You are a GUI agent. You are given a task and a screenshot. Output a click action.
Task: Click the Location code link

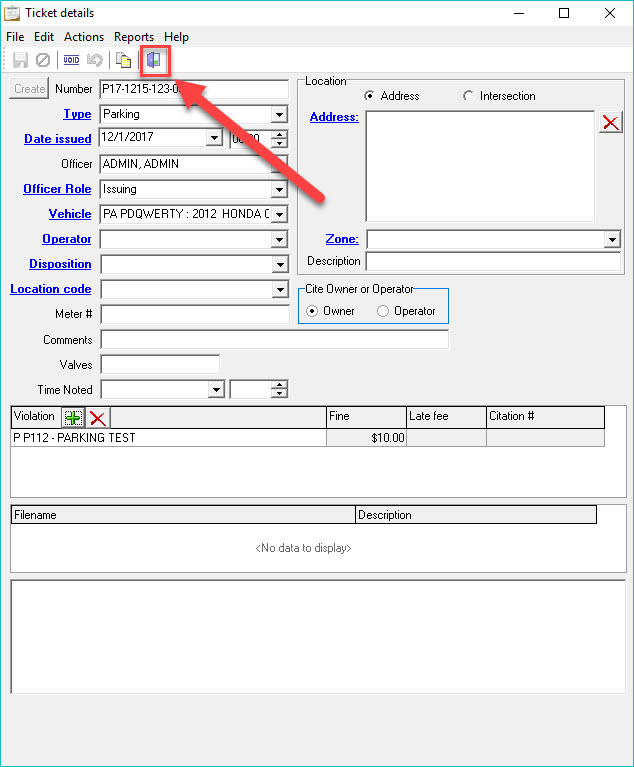pos(51,289)
